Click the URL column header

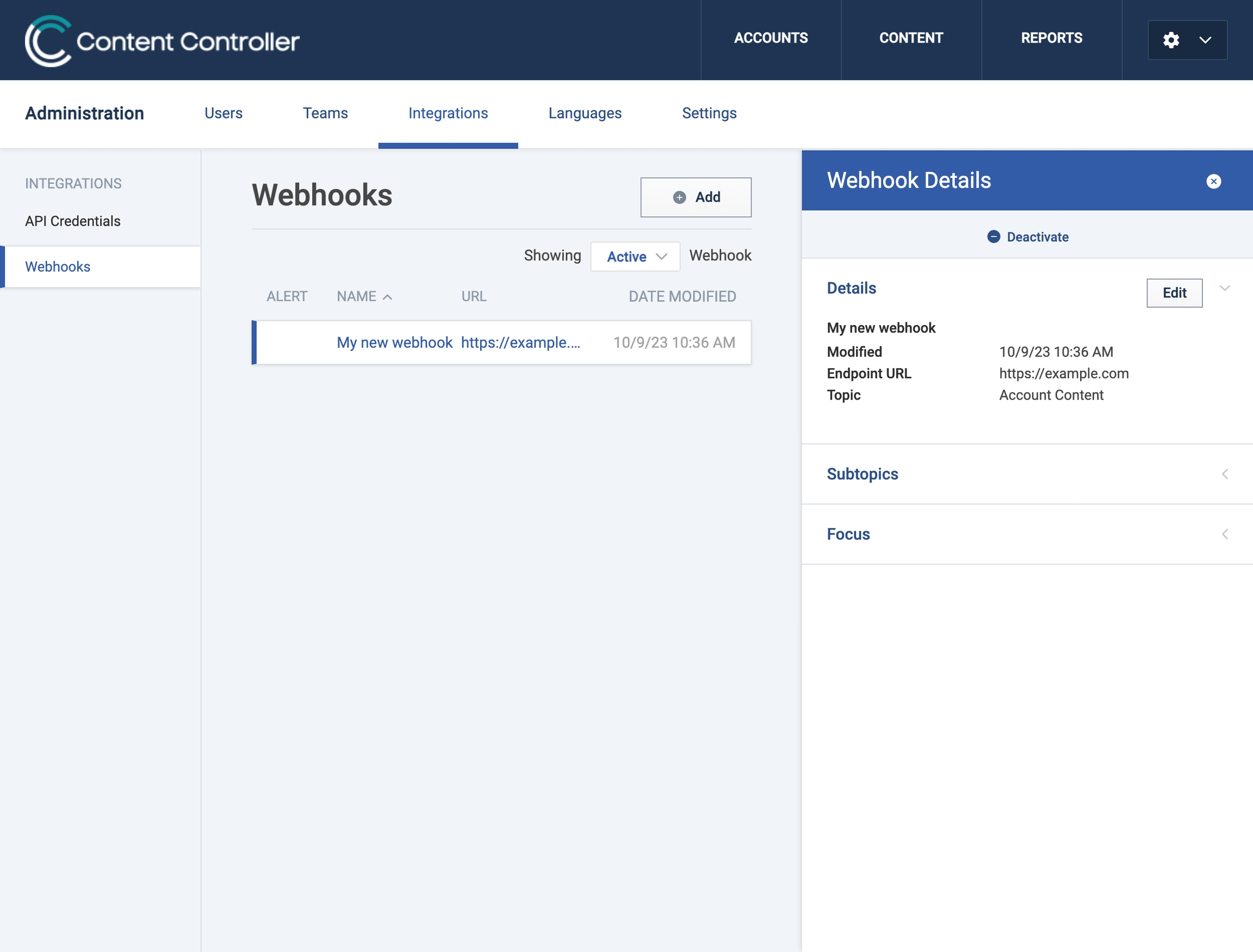(474, 296)
